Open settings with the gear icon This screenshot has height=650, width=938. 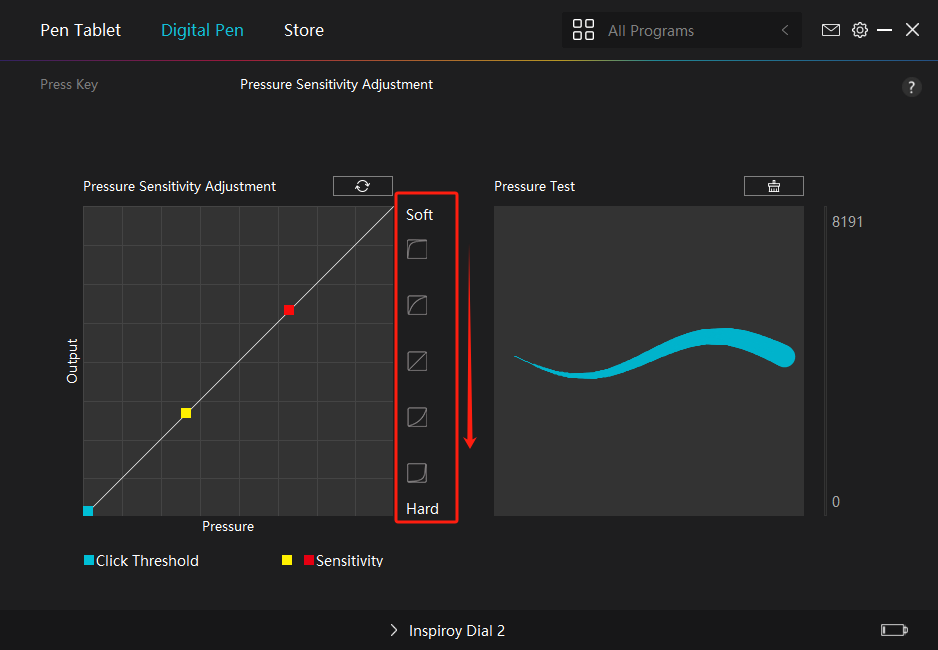[x=859, y=30]
